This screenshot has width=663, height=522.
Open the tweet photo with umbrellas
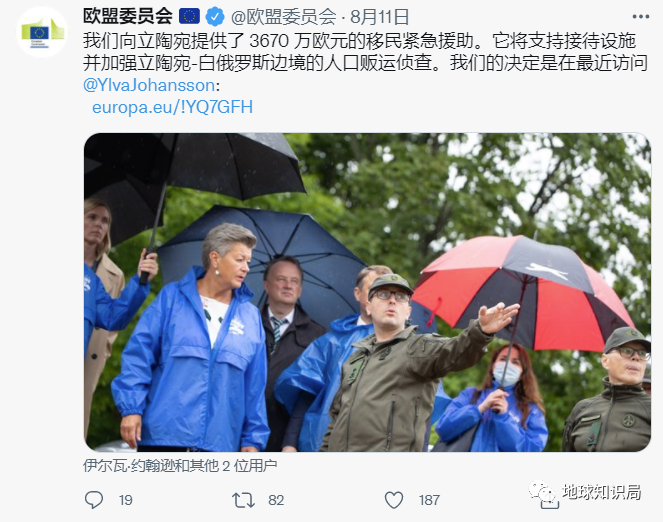tap(367, 292)
